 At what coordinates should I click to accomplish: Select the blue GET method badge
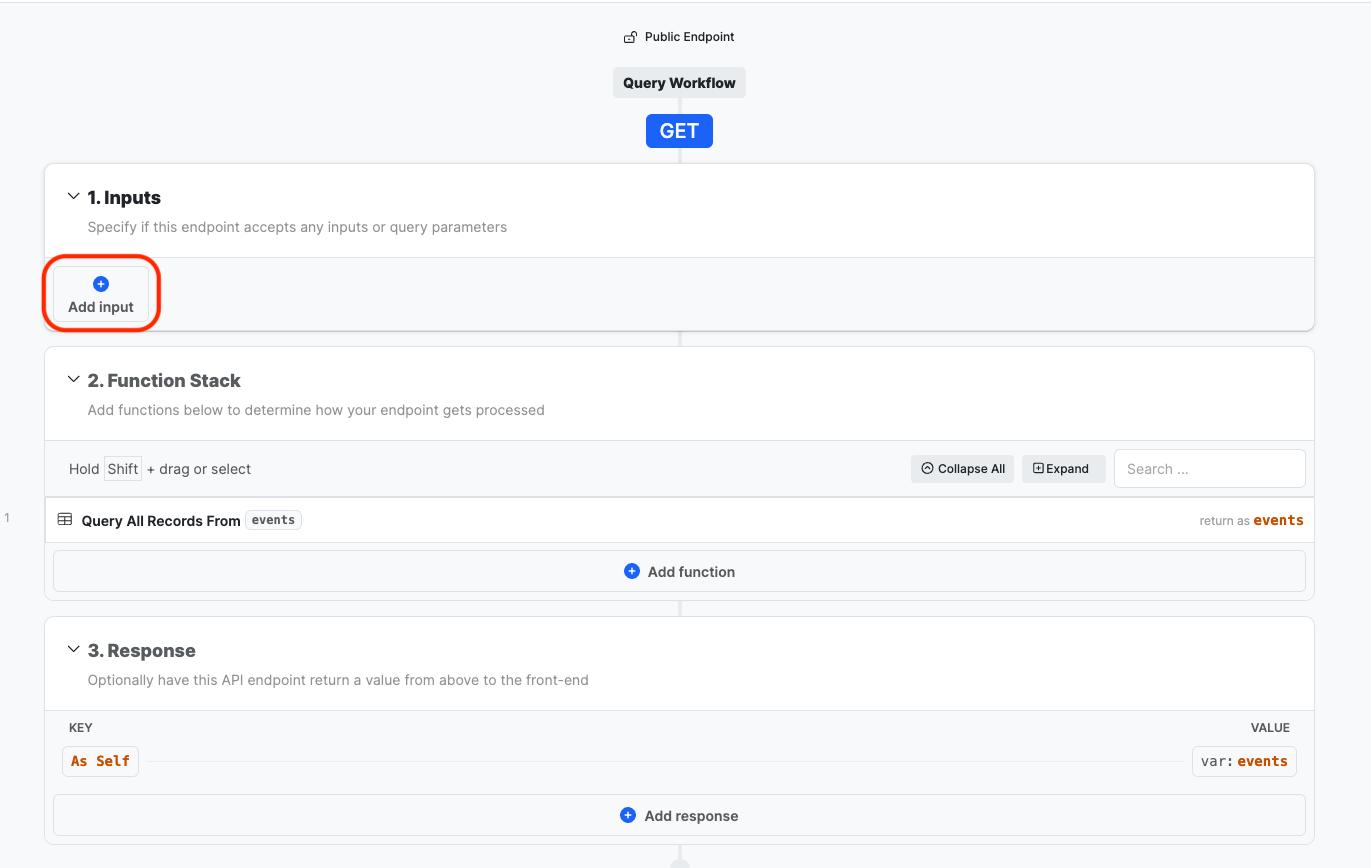coord(679,131)
